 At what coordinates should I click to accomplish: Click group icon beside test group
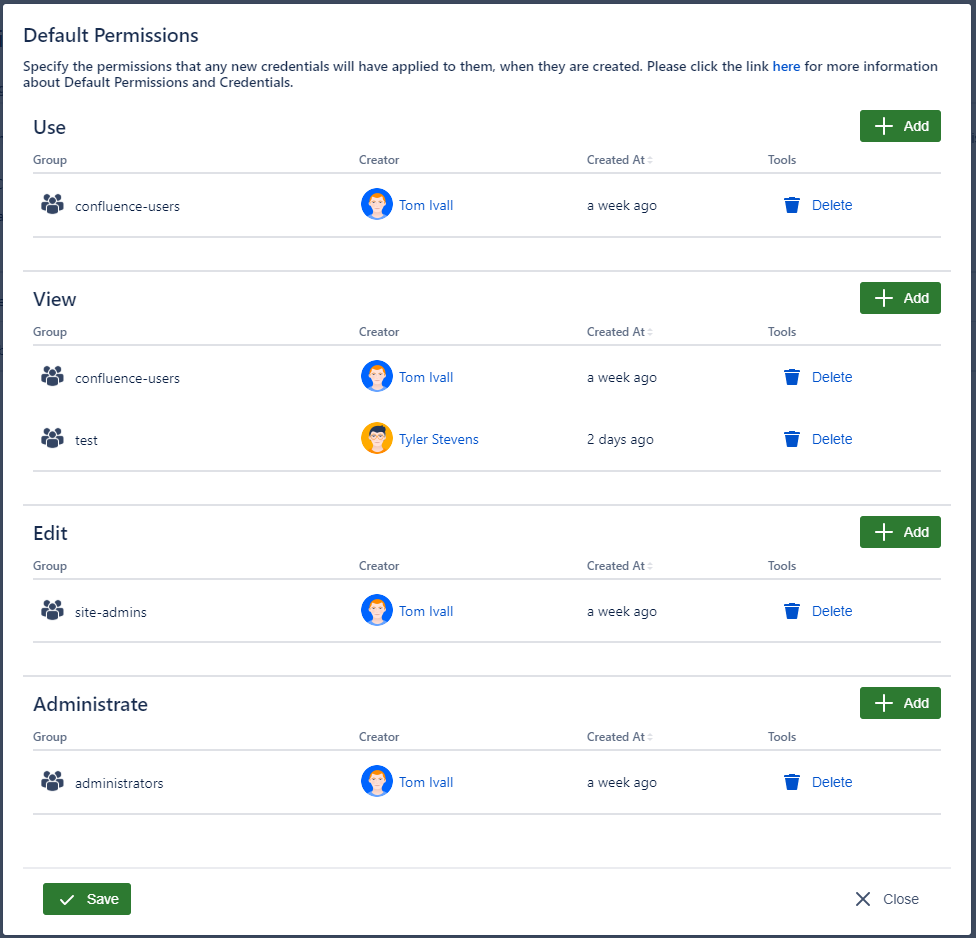coord(52,439)
